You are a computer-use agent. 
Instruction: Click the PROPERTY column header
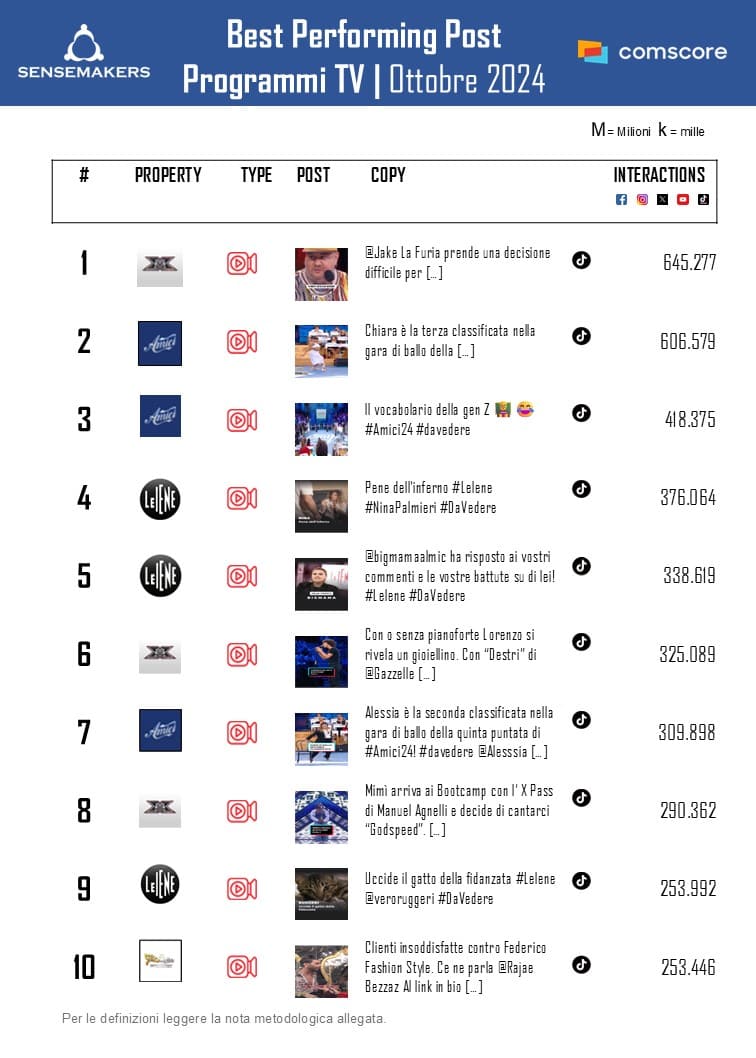point(168,175)
